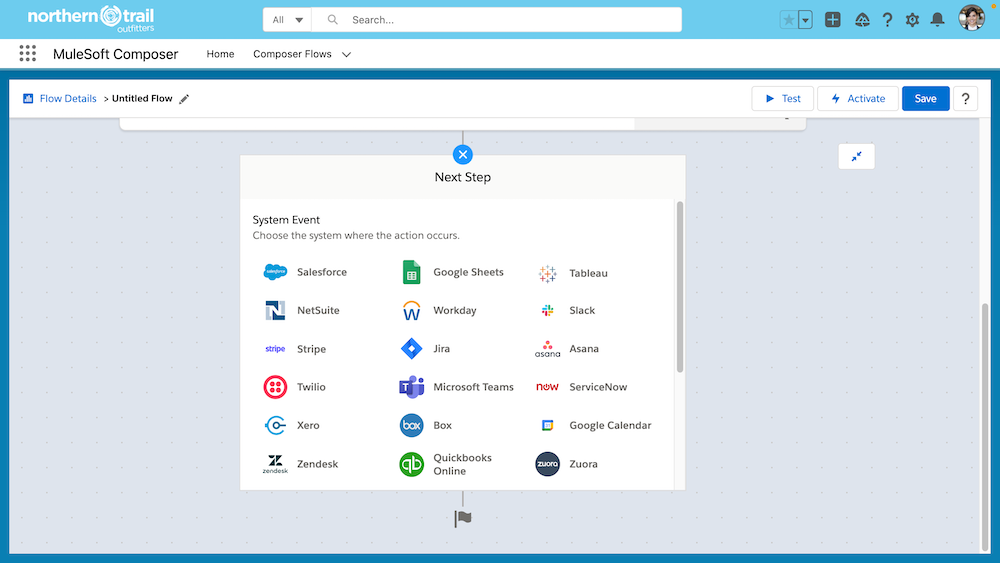The image size is (1000, 563).
Task: Click the system list scrollbar
Action: [680, 287]
